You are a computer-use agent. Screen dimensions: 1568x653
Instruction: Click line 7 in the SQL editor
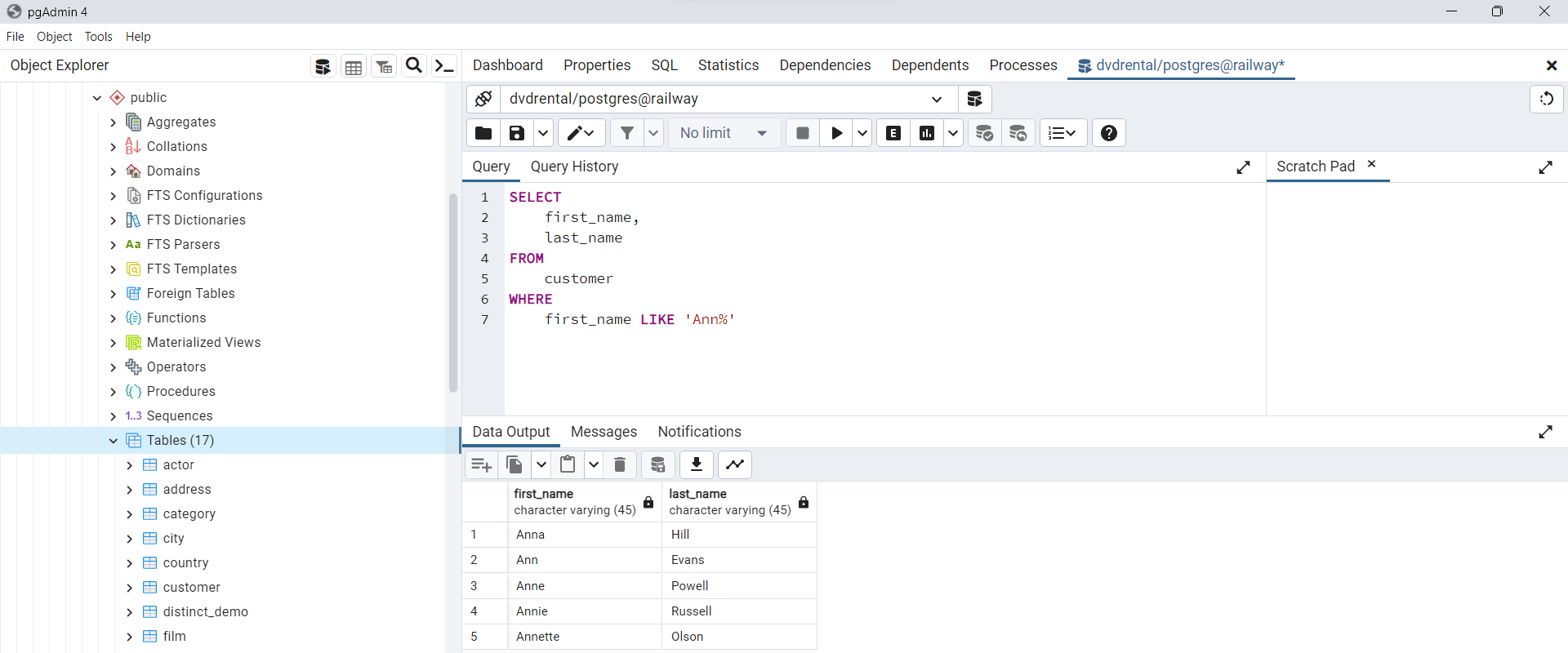click(x=622, y=320)
